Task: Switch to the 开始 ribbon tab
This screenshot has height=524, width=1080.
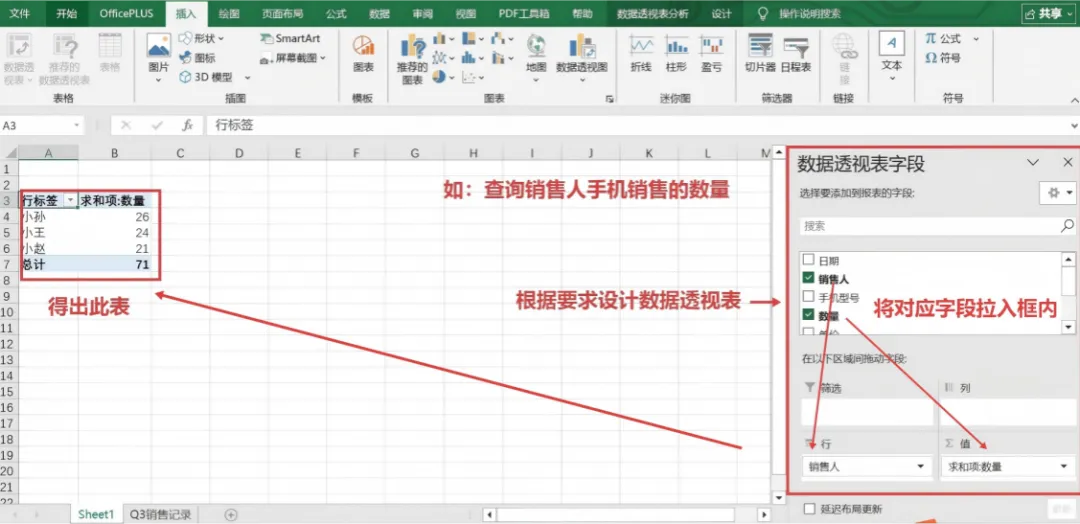Action: (x=66, y=13)
